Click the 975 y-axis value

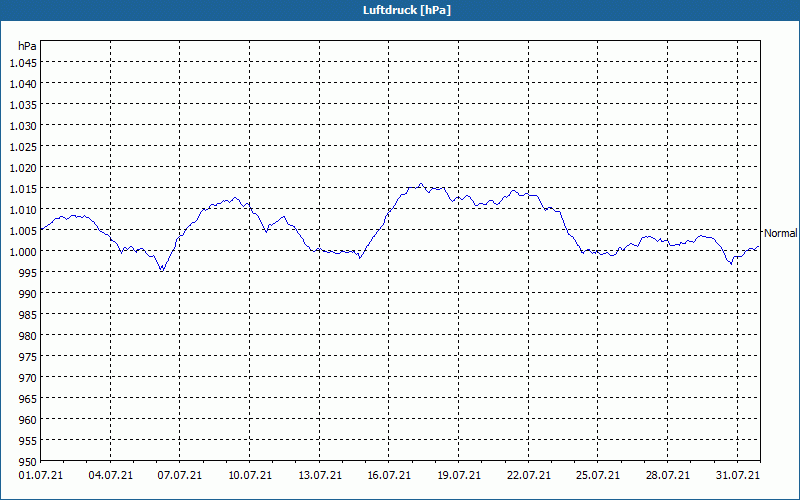[x=28, y=357]
